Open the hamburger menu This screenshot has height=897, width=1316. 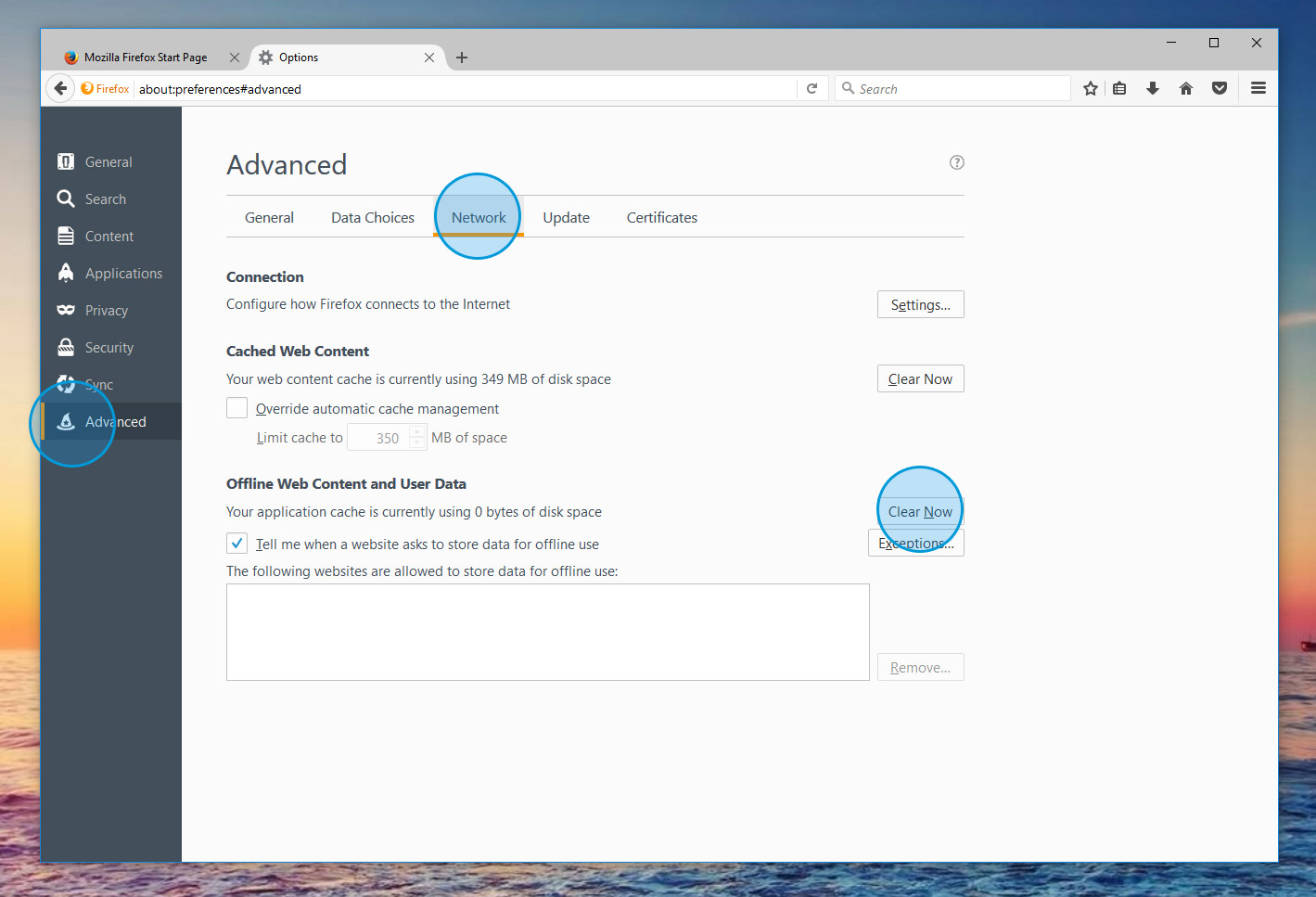pyautogui.click(x=1259, y=89)
